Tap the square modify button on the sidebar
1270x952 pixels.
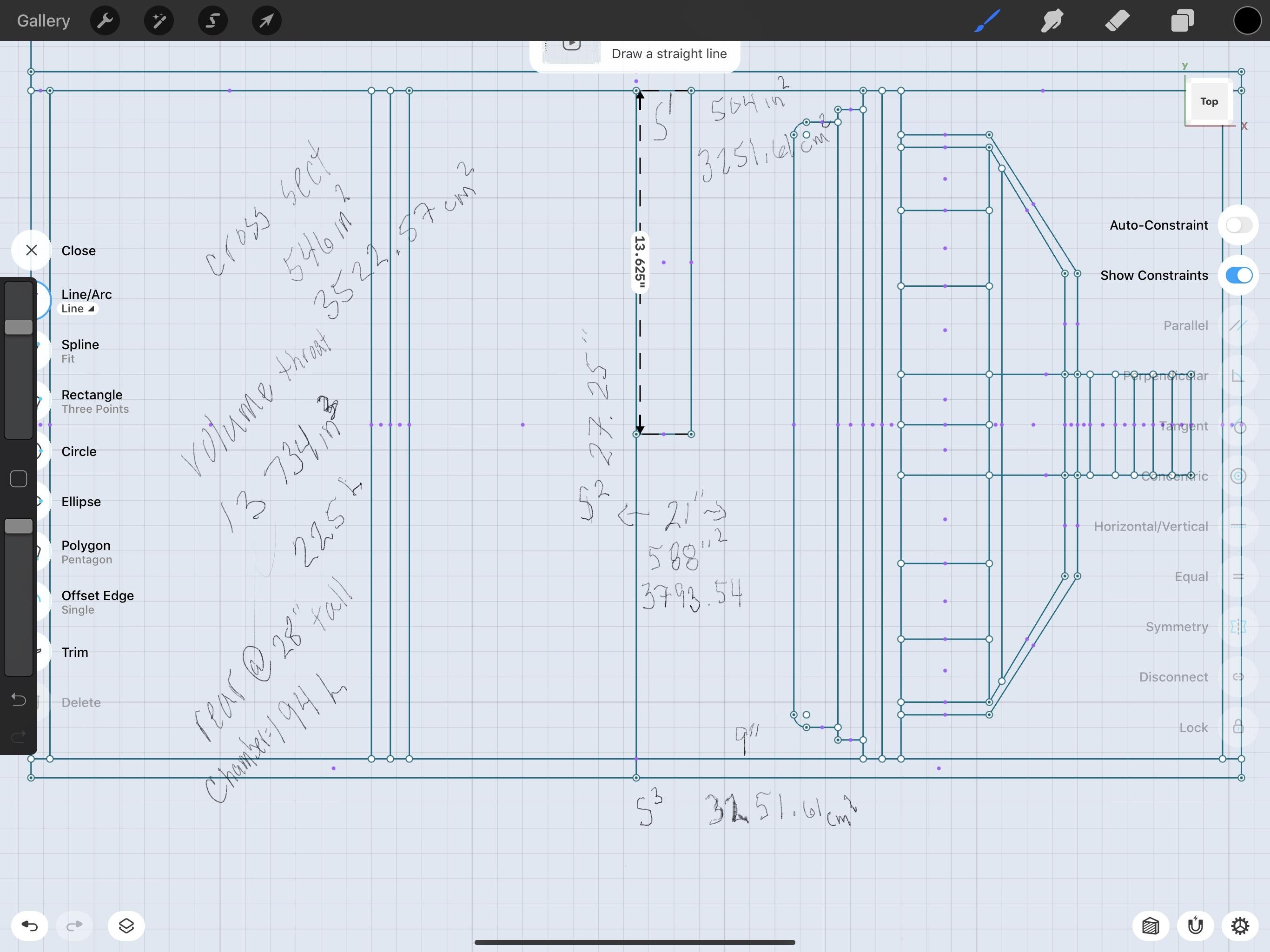pyautogui.click(x=19, y=479)
